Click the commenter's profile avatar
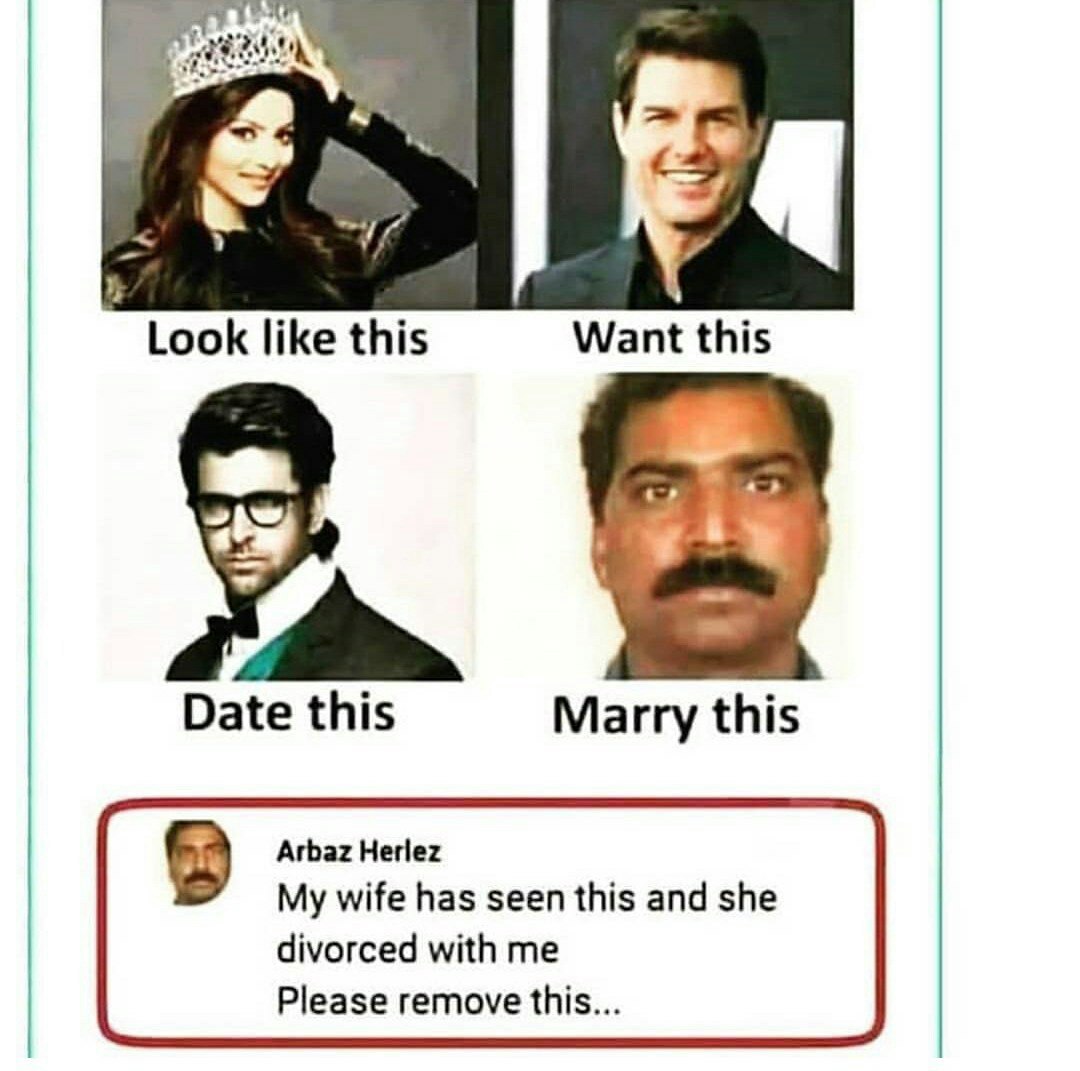Image resolution: width=1080 pixels, height=1071 pixels. click(x=198, y=862)
